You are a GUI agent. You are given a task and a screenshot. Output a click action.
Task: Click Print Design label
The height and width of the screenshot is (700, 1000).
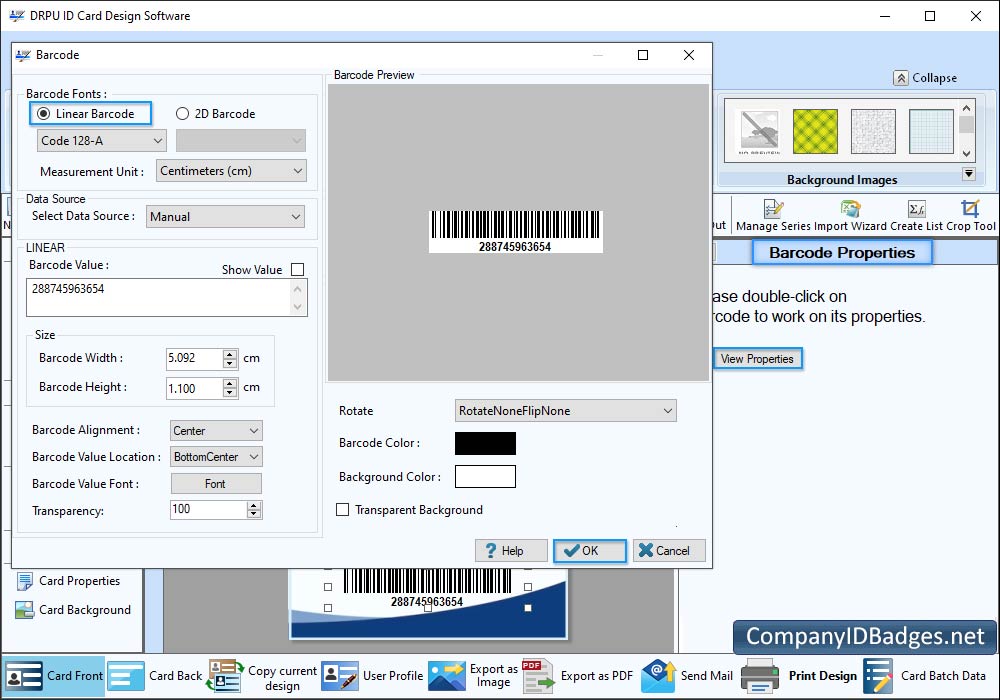pos(823,676)
